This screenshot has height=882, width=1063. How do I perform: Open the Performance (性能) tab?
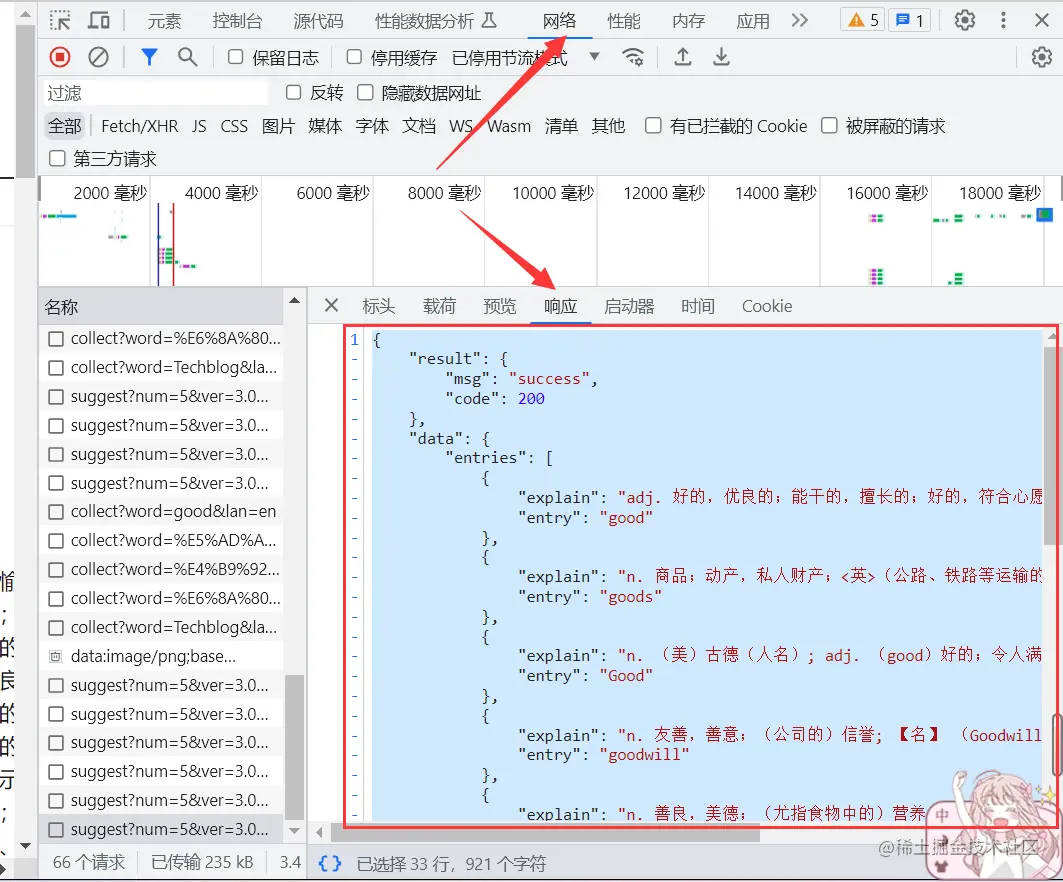pos(624,21)
